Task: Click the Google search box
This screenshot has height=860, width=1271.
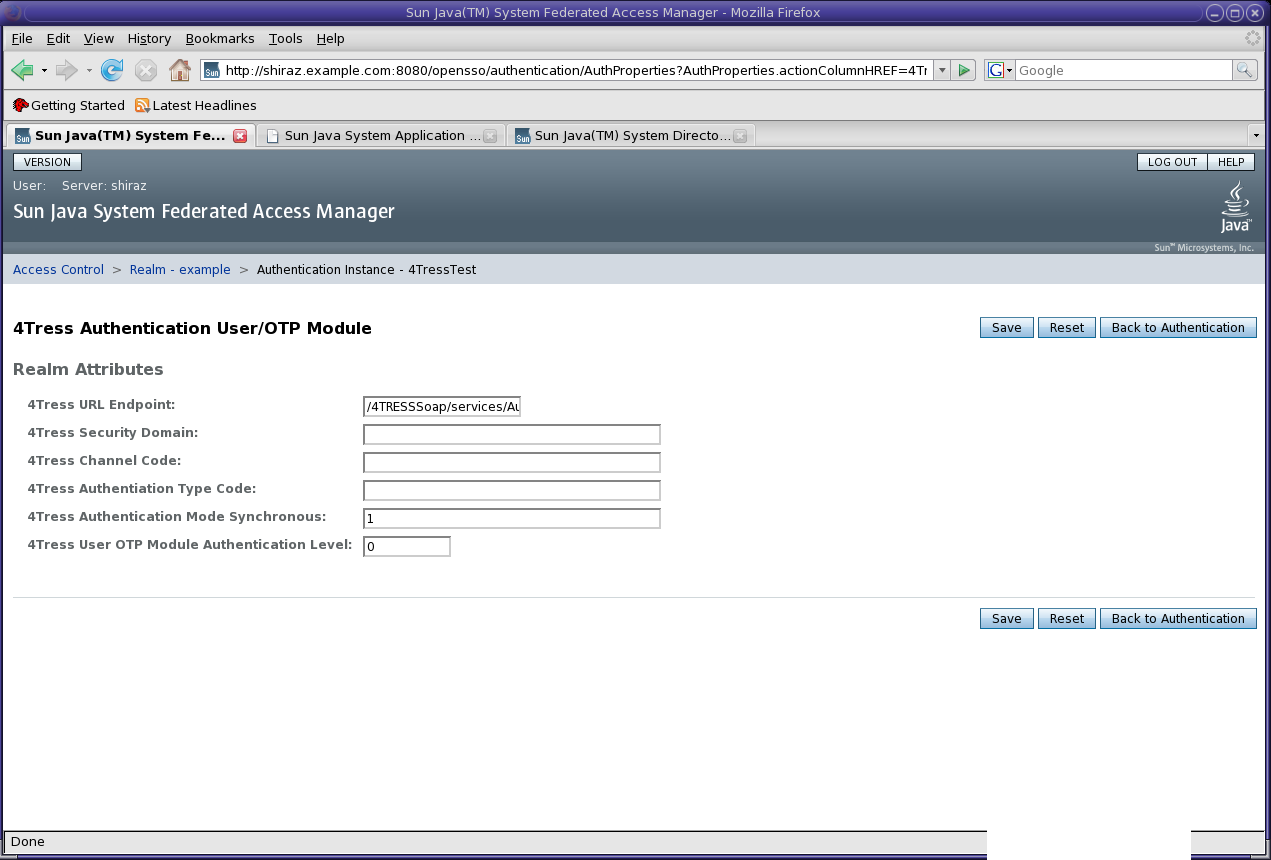Action: click(1124, 70)
